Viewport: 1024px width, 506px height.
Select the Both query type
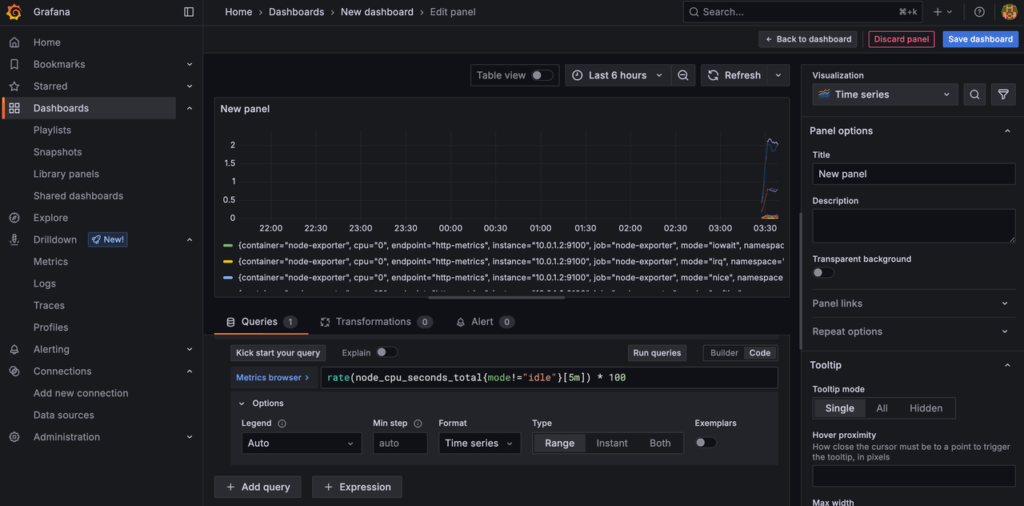coord(660,443)
